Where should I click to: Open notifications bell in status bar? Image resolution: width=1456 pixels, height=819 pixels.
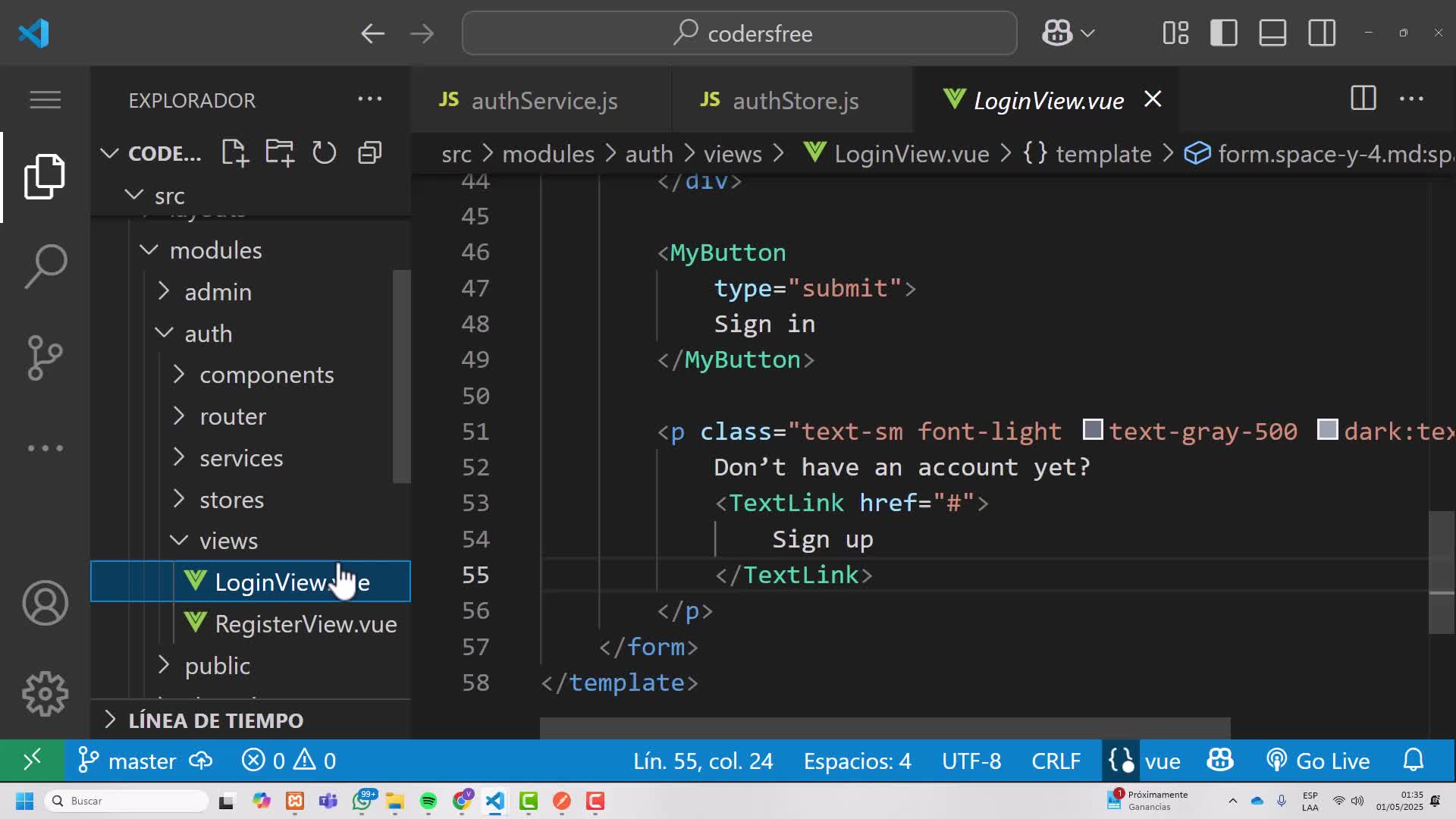point(1414,761)
